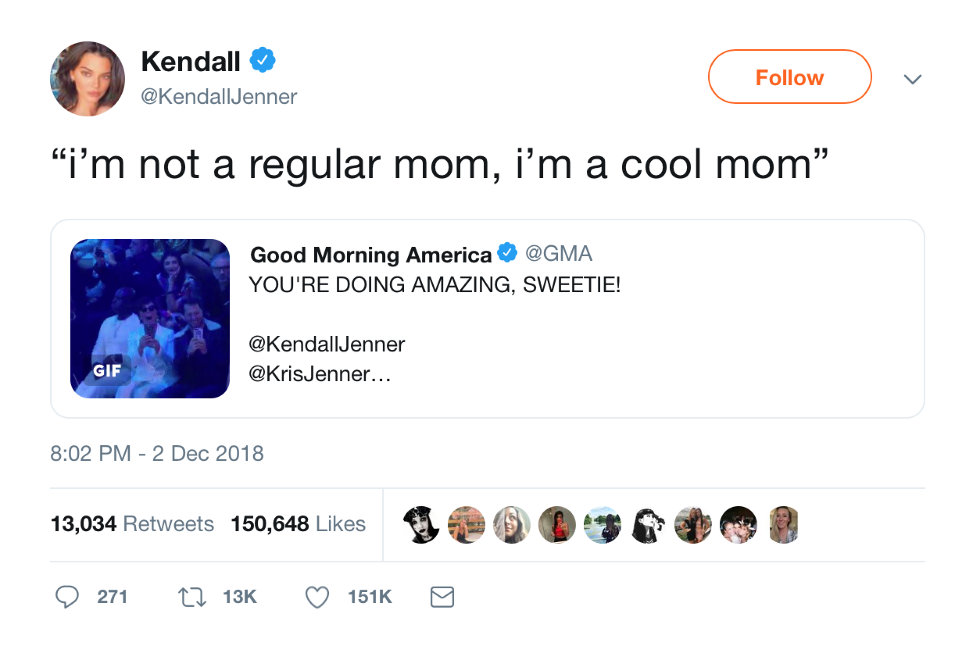Click the first liker avatar in the row
The image size is (980, 653).
click(x=420, y=524)
